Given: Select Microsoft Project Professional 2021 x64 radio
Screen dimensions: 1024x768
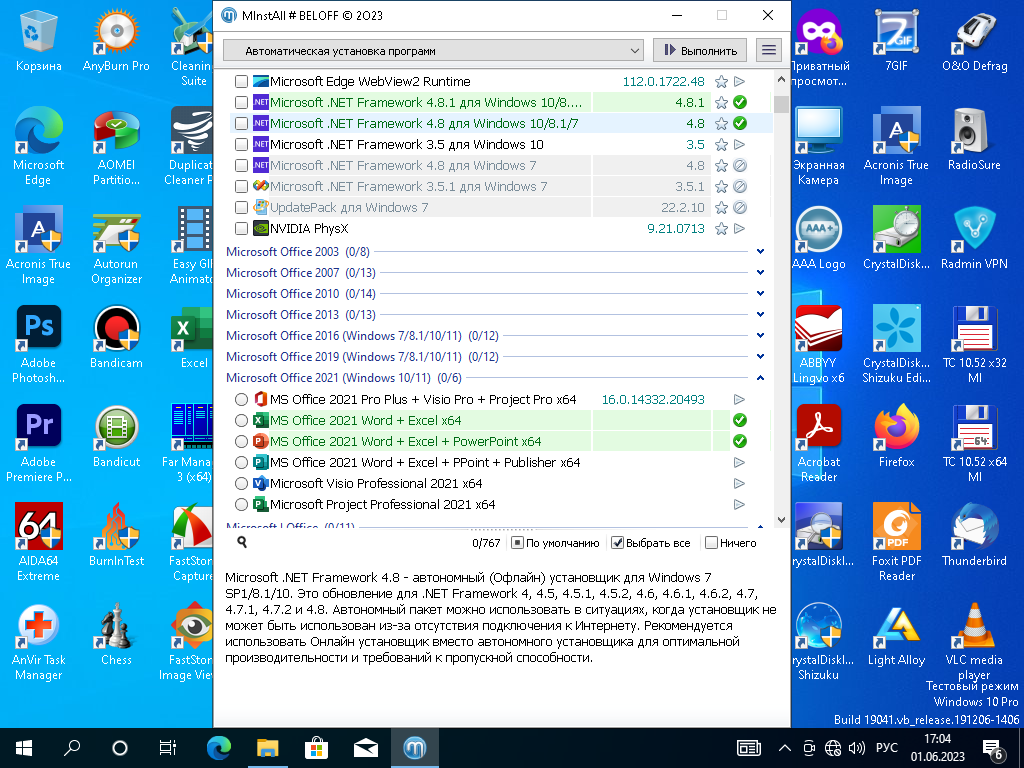Looking at the screenshot, I should [x=242, y=504].
